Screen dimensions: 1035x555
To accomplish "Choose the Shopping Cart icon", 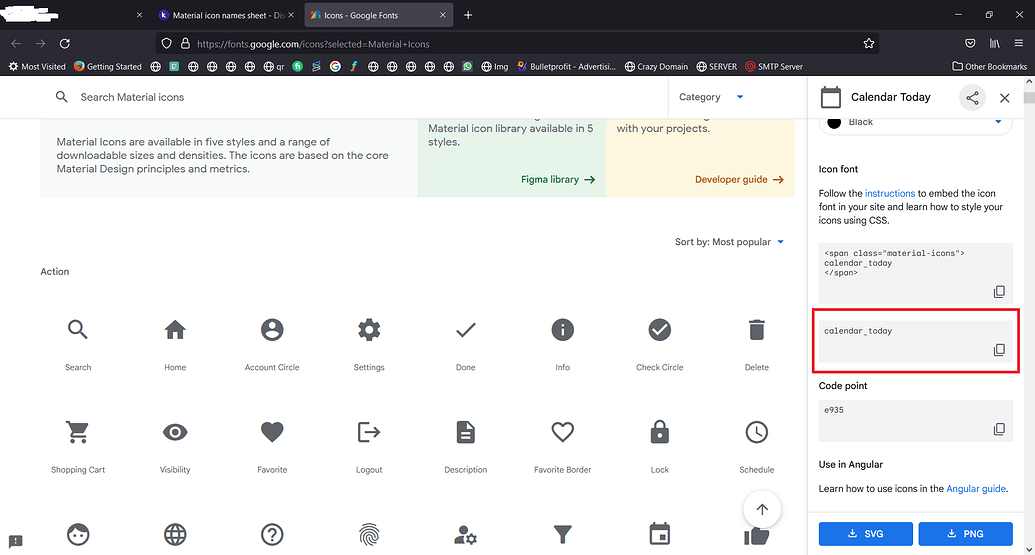I will 78,432.
